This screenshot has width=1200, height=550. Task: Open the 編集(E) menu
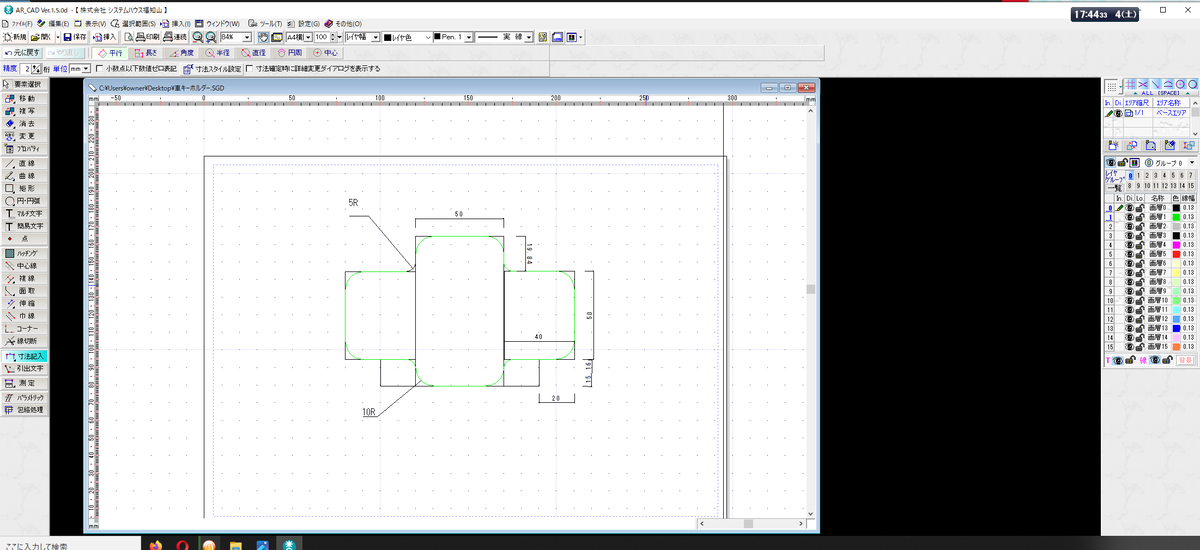tap(54, 22)
